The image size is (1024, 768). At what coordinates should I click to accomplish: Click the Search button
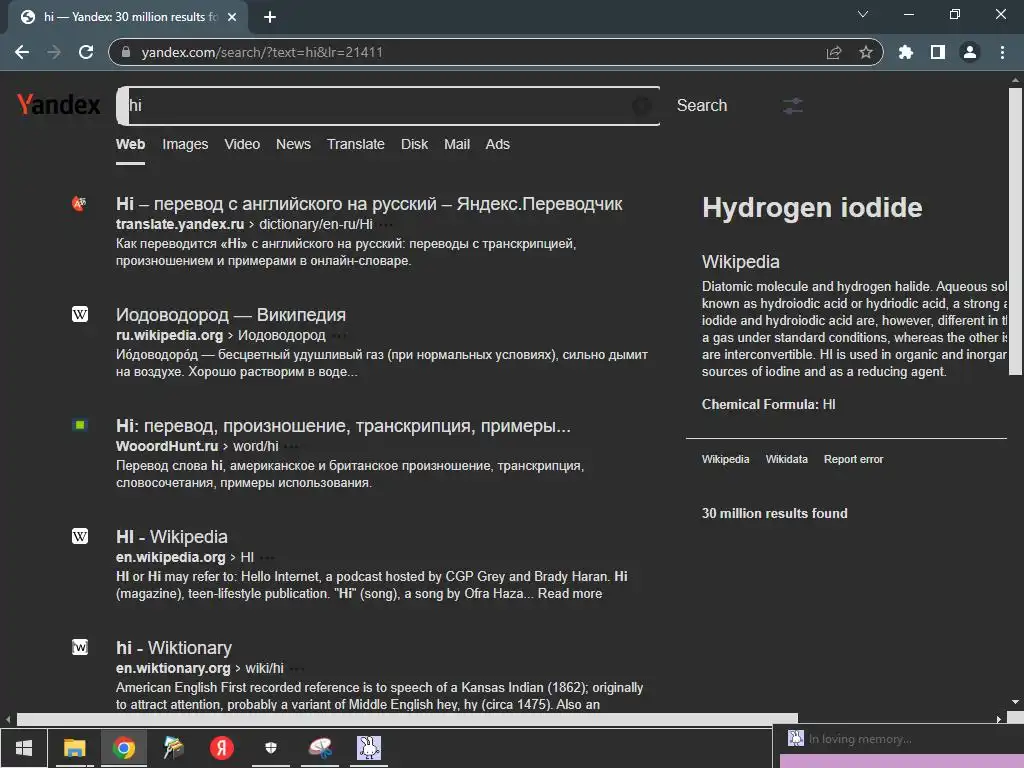click(701, 106)
